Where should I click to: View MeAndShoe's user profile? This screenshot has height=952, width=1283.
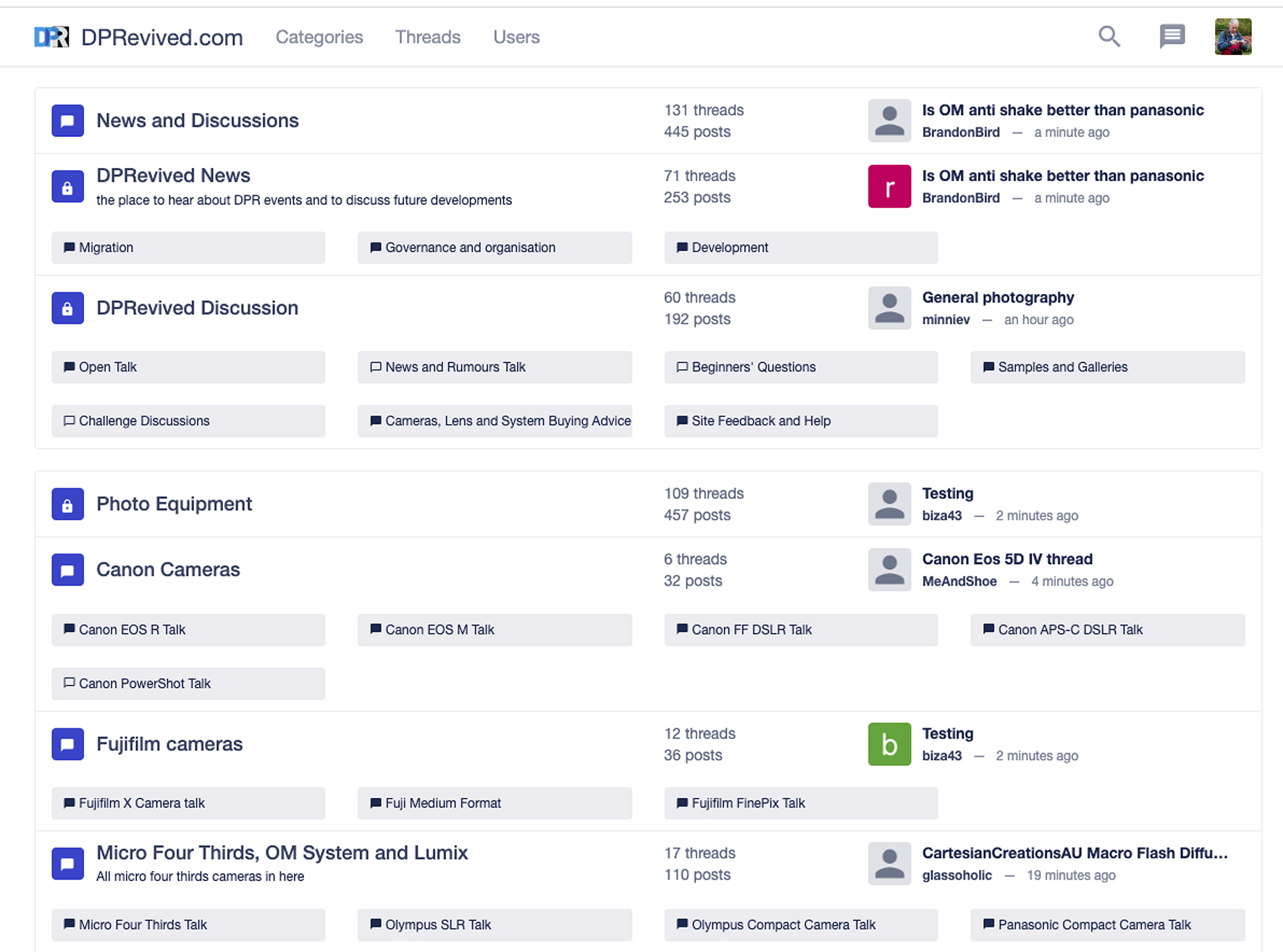(959, 581)
